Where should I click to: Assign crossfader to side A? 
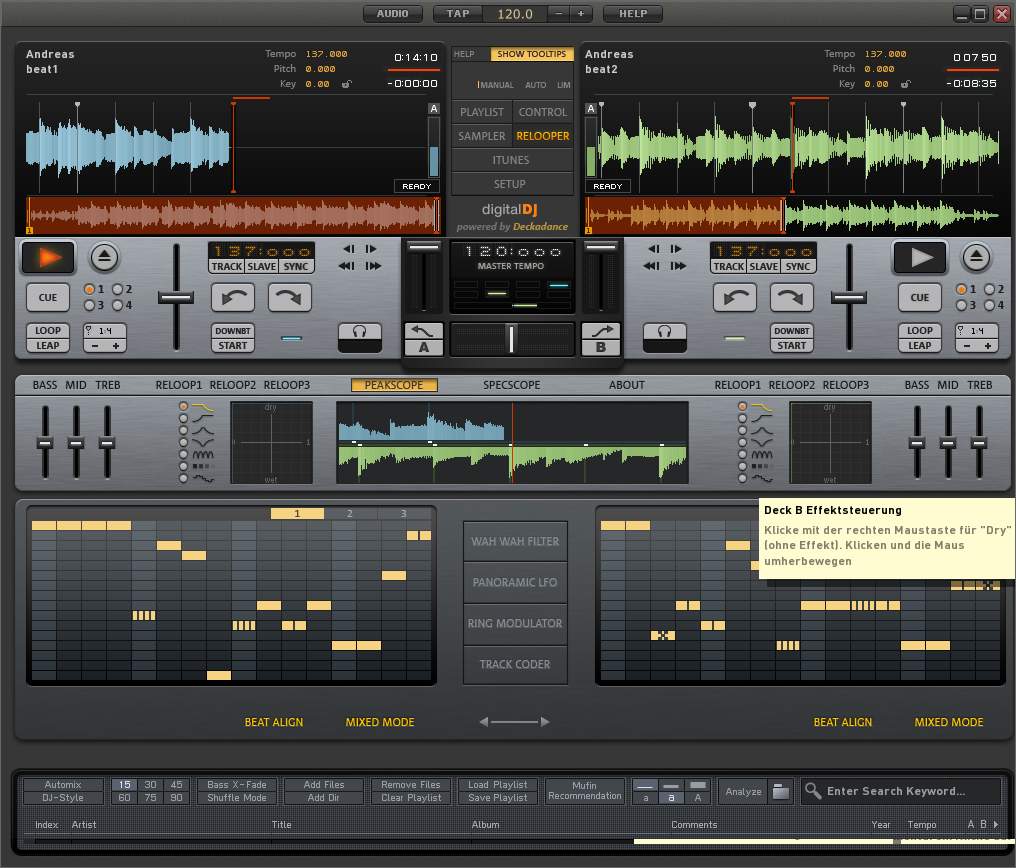coord(424,339)
